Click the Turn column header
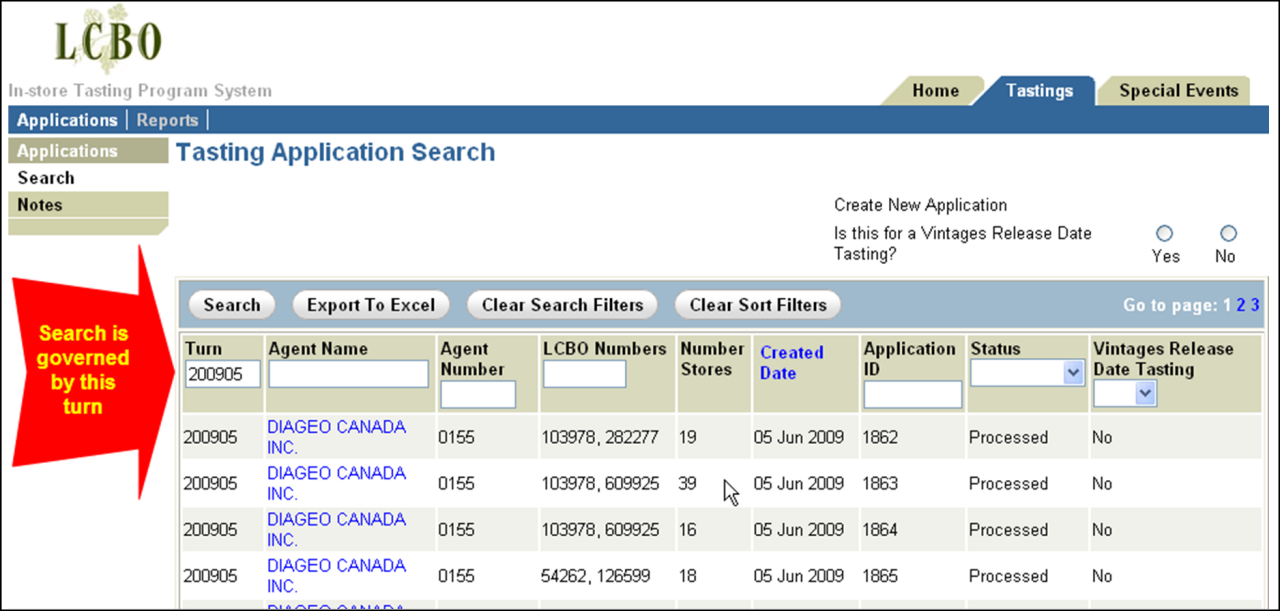1280x611 pixels. click(203, 349)
